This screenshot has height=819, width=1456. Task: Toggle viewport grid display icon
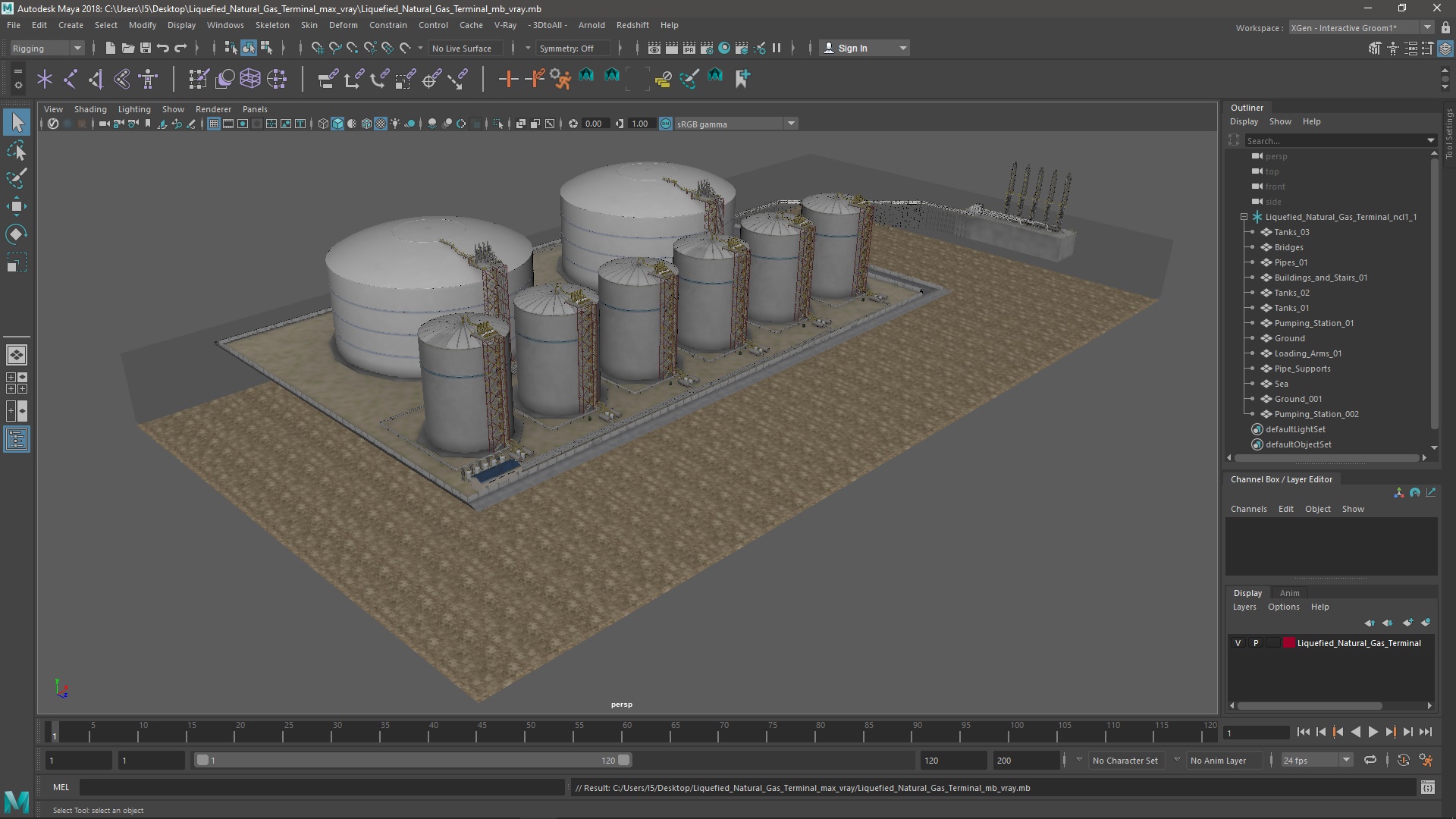point(214,124)
